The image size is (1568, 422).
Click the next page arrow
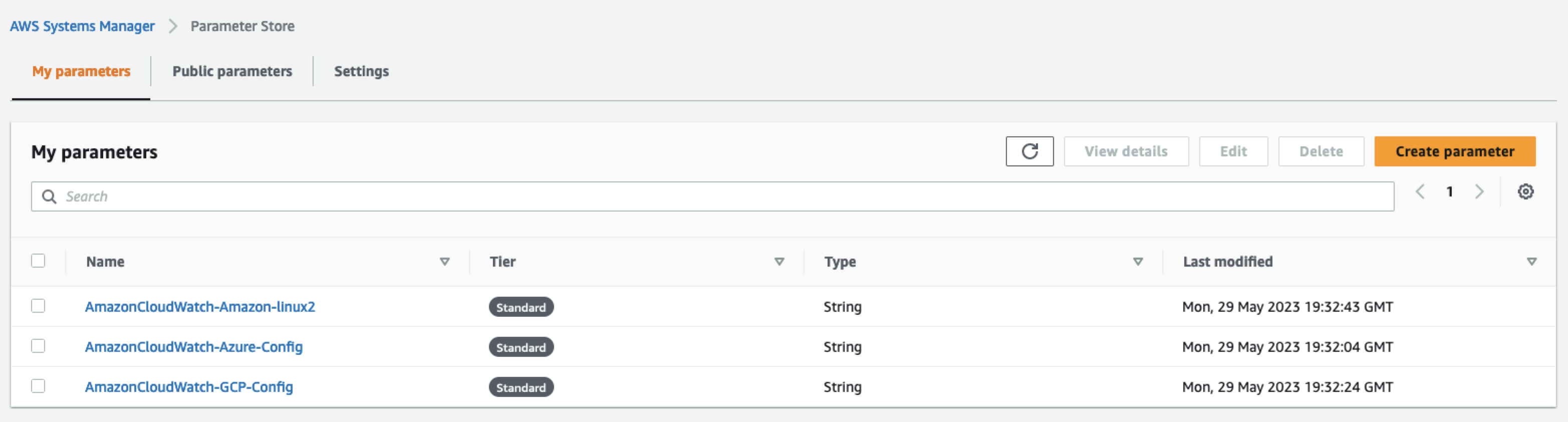[1480, 192]
